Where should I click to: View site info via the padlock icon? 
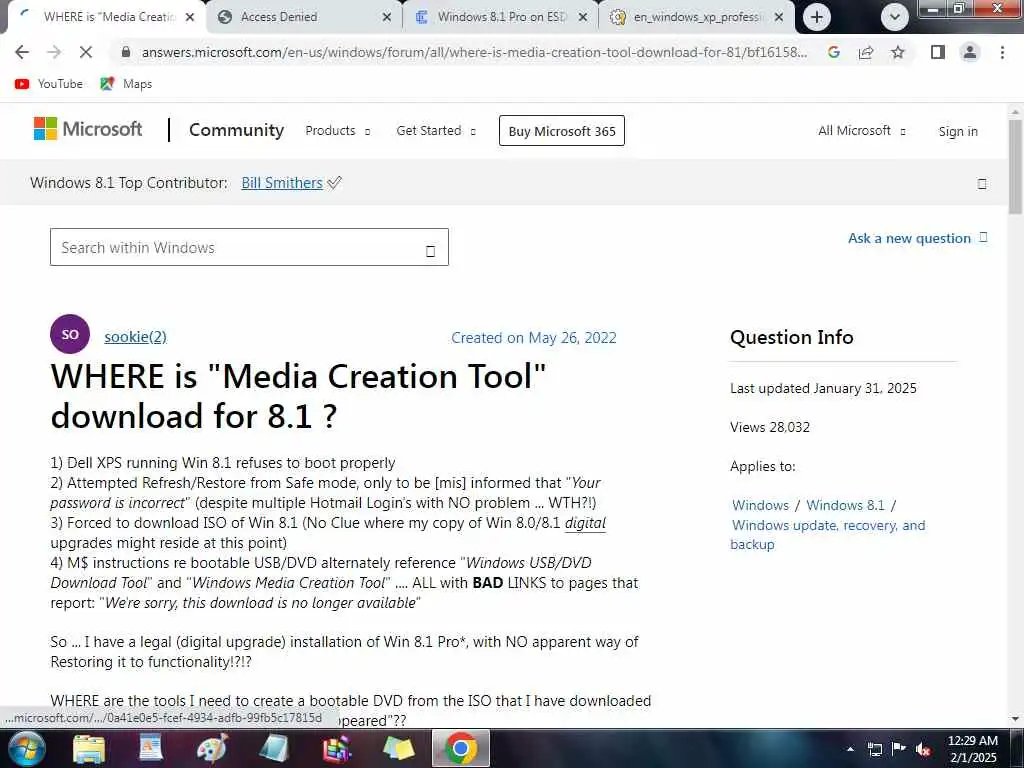126,52
